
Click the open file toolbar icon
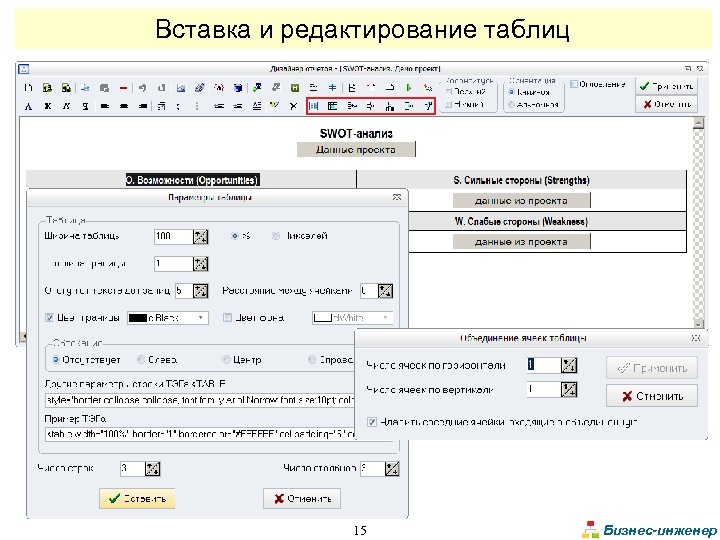[47, 87]
